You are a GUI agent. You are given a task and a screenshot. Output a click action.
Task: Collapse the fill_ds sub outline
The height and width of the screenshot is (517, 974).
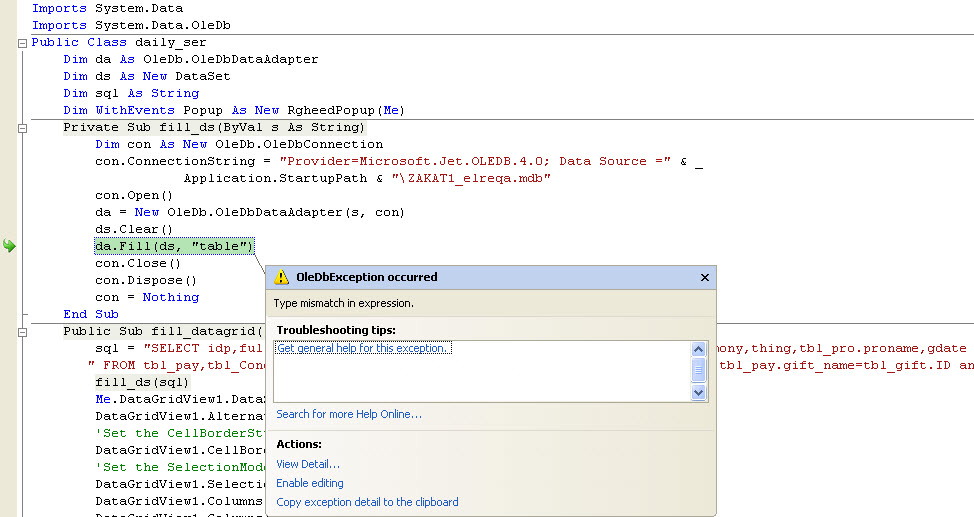coord(22,128)
